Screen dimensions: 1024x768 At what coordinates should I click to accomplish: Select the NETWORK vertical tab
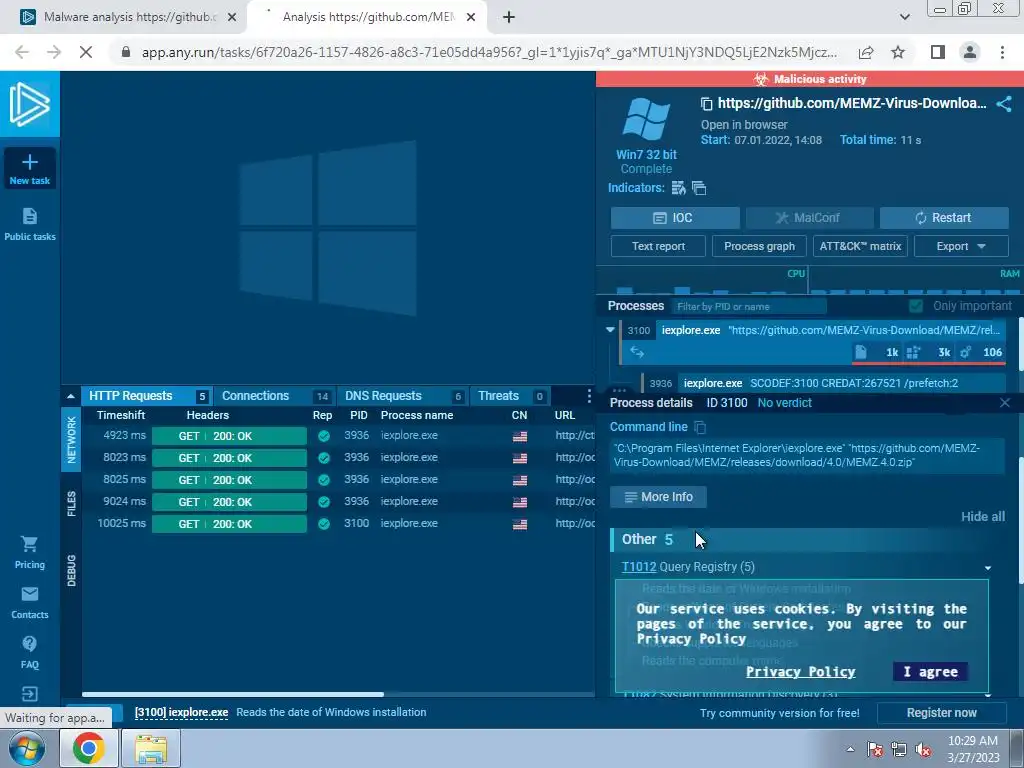click(x=71, y=440)
